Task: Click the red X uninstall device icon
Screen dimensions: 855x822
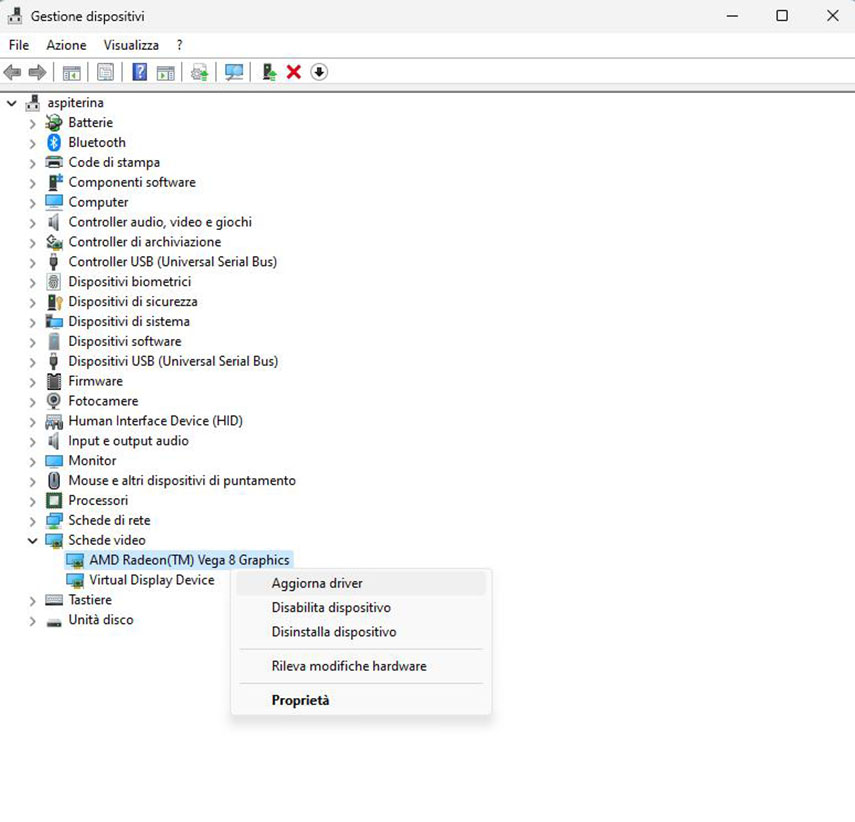Action: pyautogui.click(x=294, y=72)
